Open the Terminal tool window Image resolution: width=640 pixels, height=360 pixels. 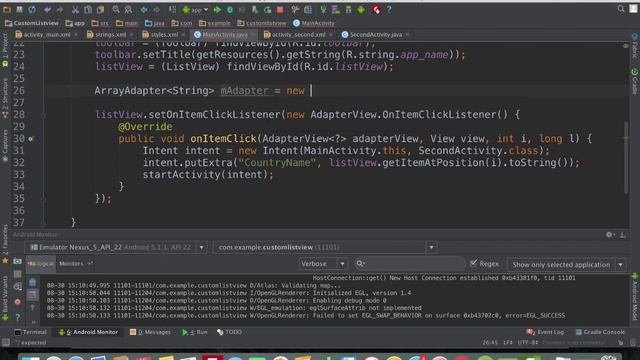[x=31, y=332]
